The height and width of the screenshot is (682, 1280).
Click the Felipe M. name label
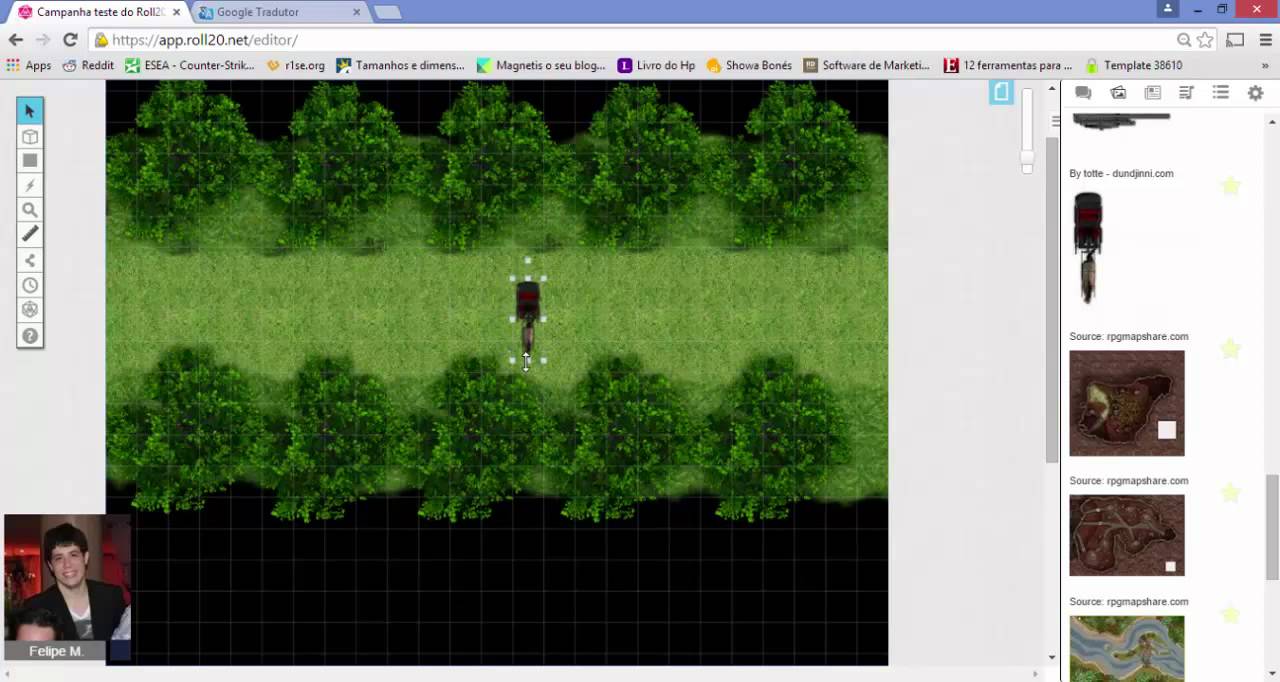point(56,651)
